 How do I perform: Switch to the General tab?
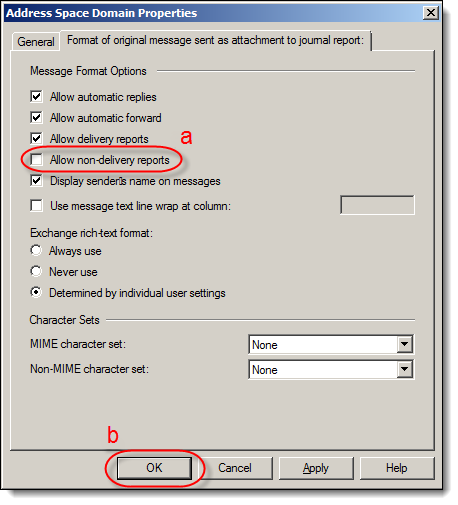pos(36,42)
